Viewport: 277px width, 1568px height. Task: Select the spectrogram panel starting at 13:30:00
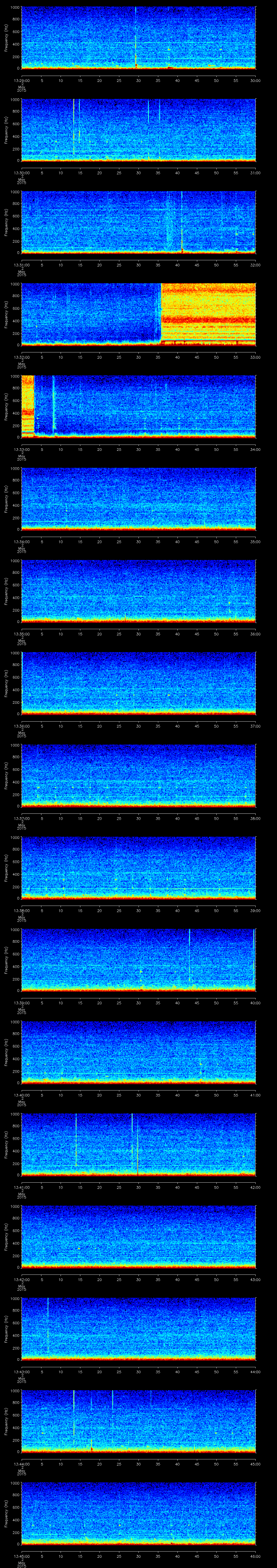pyautogui.click(x=139, y=130)
